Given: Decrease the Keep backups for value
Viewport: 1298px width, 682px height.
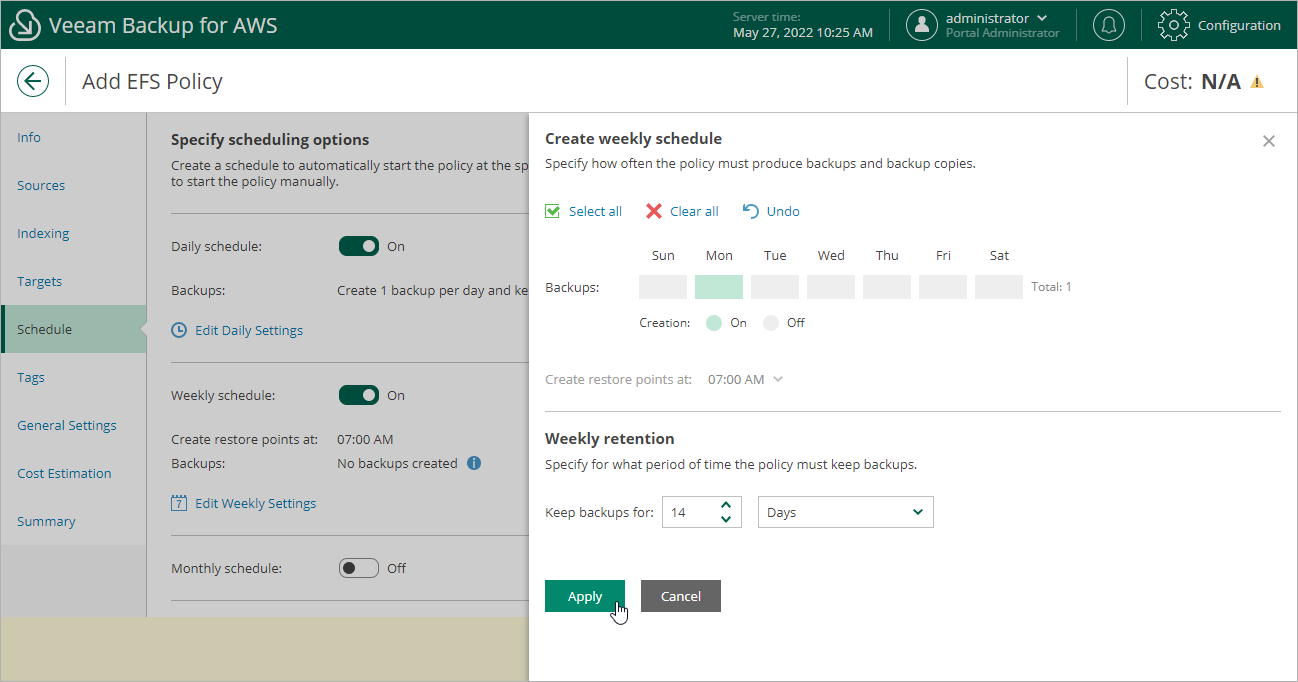Looking at the screenshot, I should click(726, 519).
